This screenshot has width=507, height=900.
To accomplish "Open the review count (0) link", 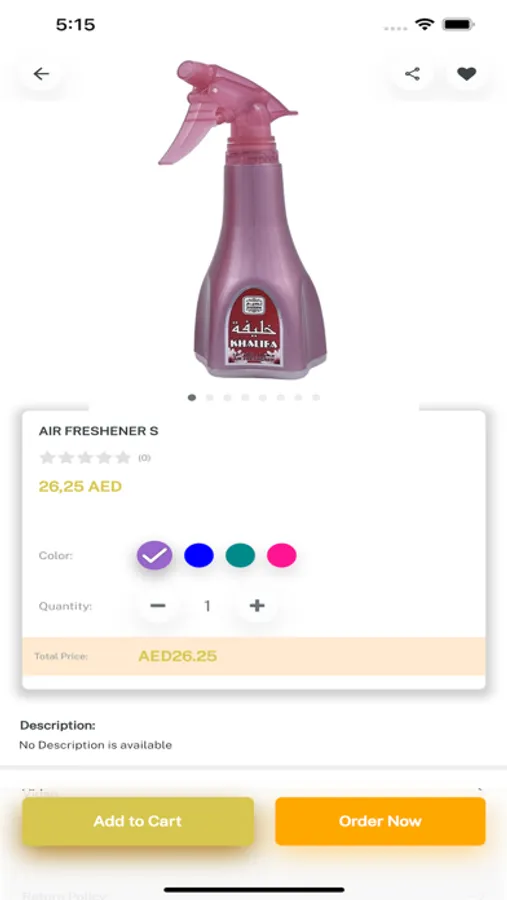I will pos(144,458).
